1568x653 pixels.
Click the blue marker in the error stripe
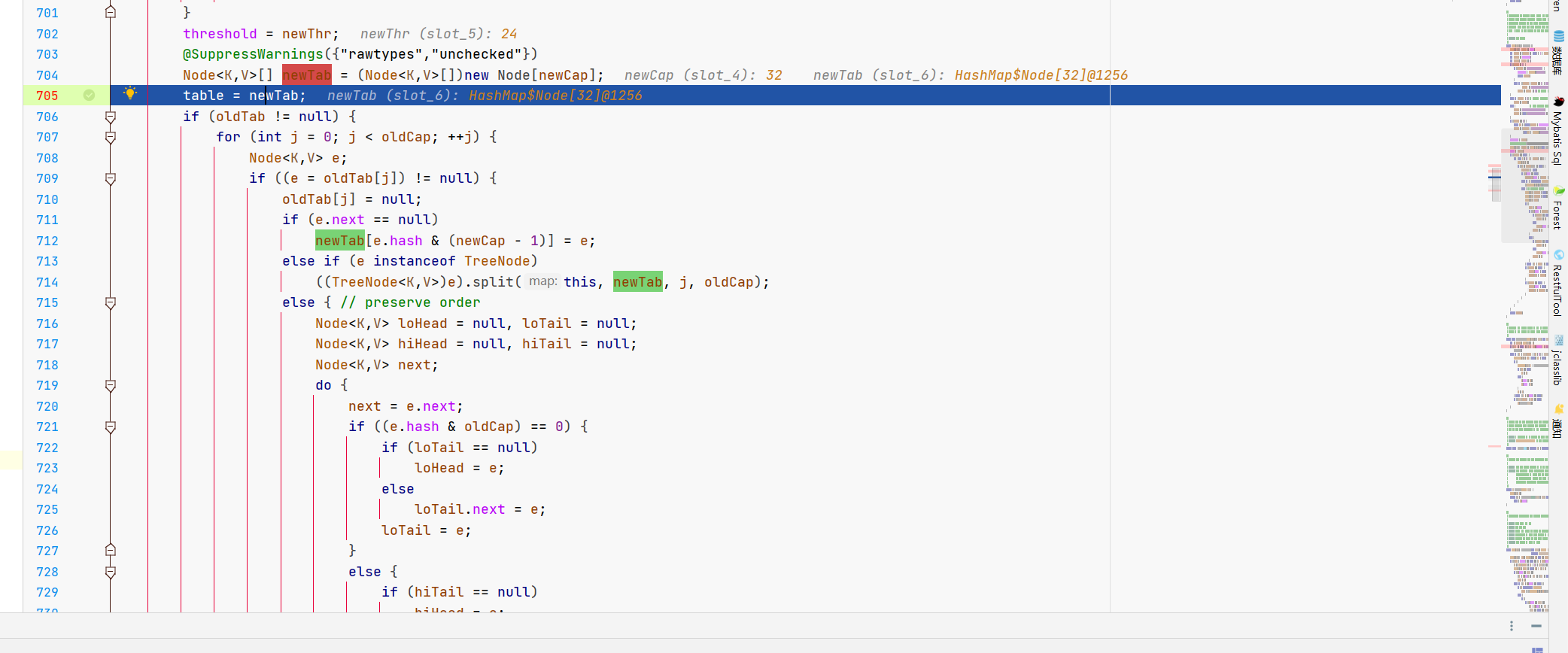click(1494, 178)
